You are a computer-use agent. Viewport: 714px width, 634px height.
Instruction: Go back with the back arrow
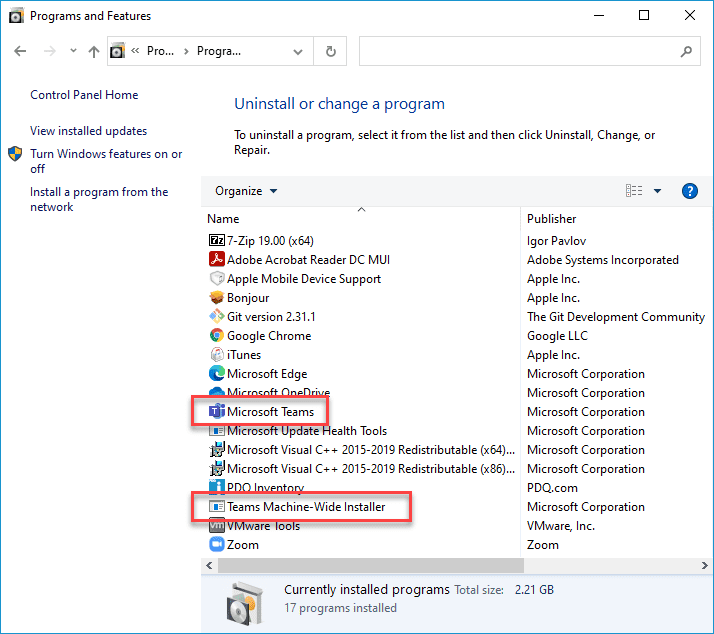[20, 51]
